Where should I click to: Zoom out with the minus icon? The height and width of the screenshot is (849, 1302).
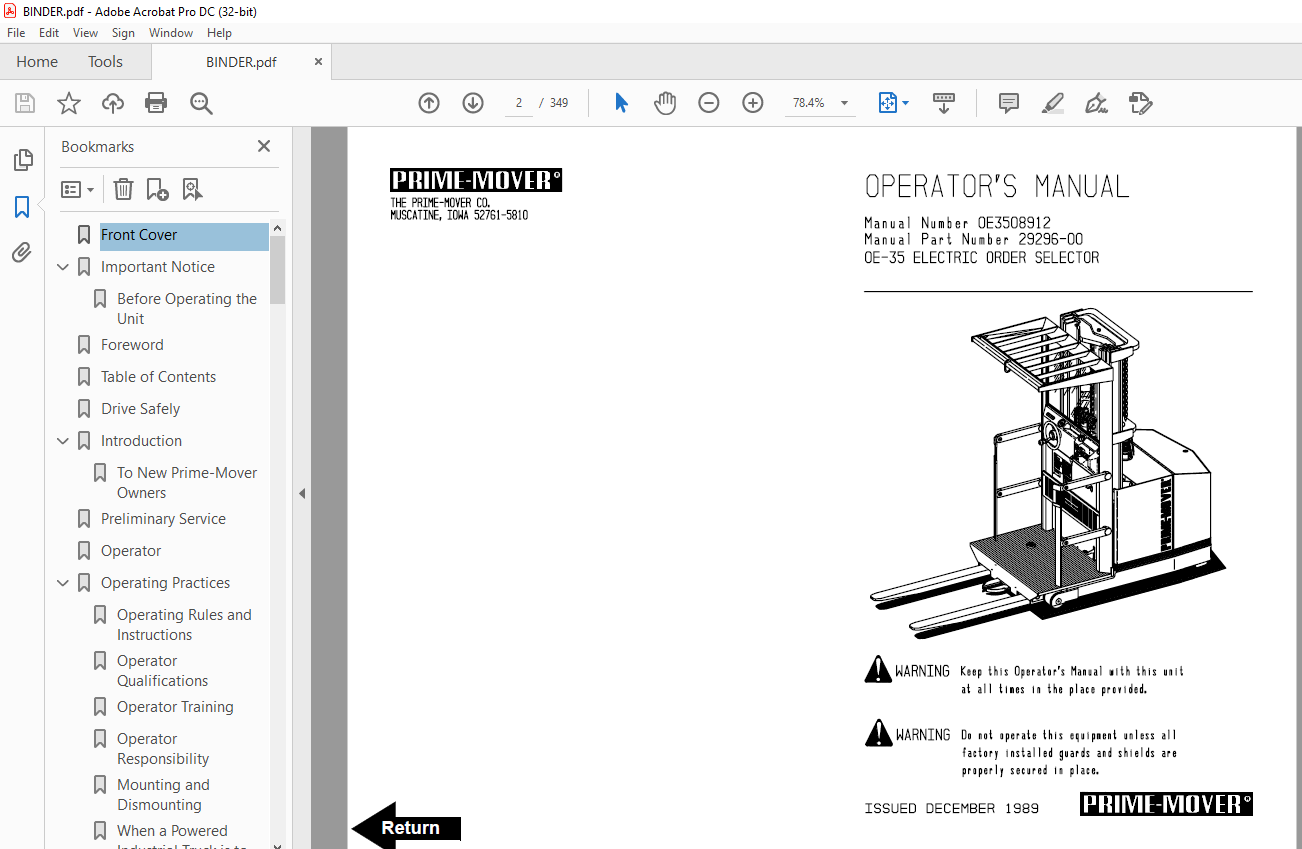point(709,103)
